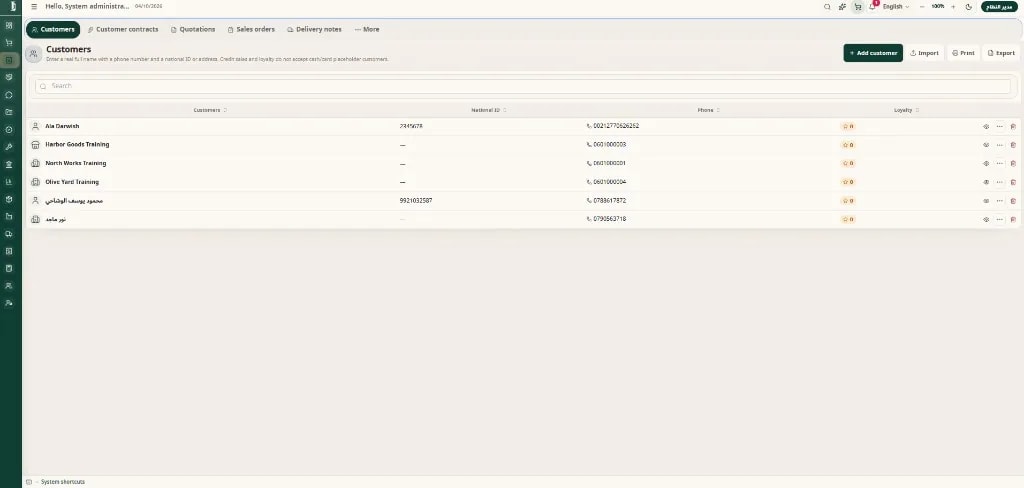
Task: Switch to the Quotations tab
Action: [193, 29]
